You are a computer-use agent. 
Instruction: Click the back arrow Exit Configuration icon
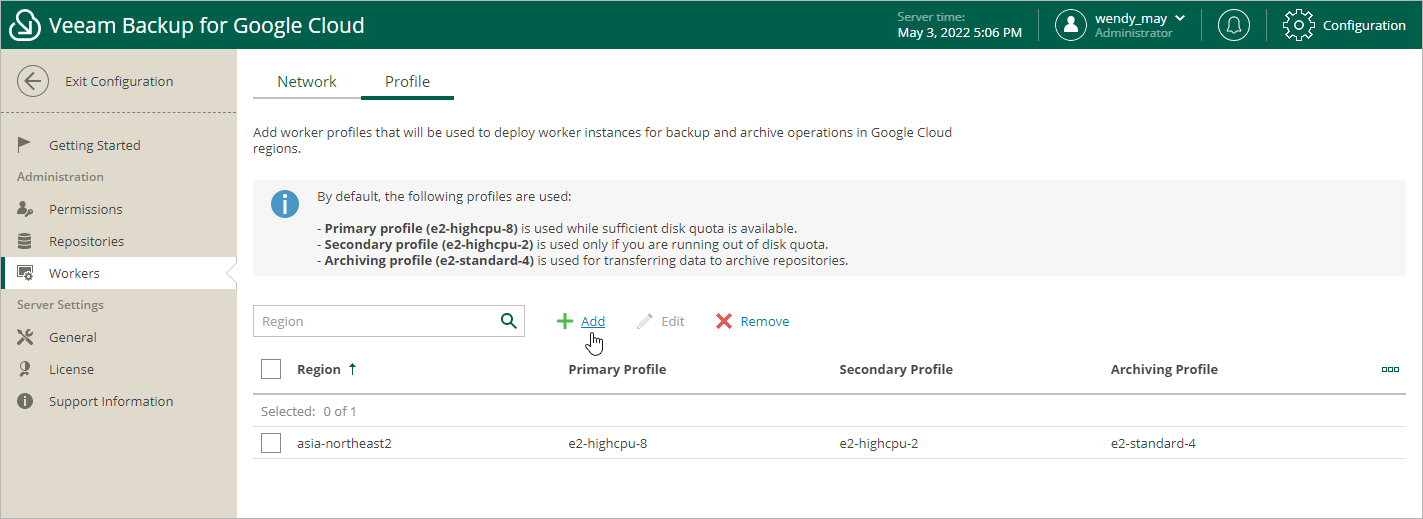click(33, 81)
